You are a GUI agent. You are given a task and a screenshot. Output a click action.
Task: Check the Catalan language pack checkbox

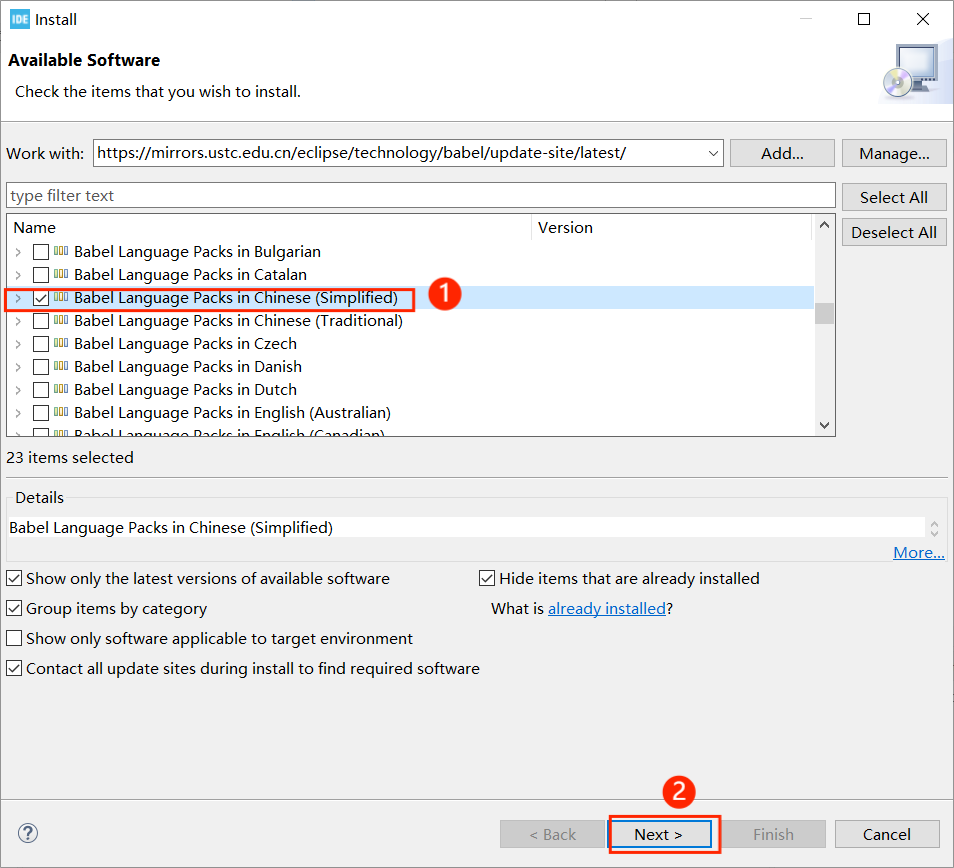41,275
